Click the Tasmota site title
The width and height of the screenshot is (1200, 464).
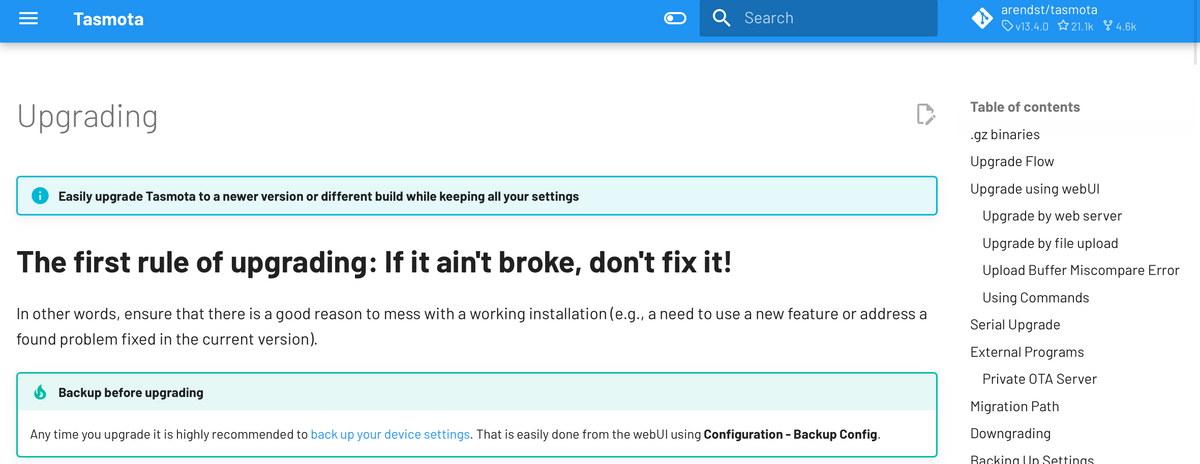click(x=108, y=19)
